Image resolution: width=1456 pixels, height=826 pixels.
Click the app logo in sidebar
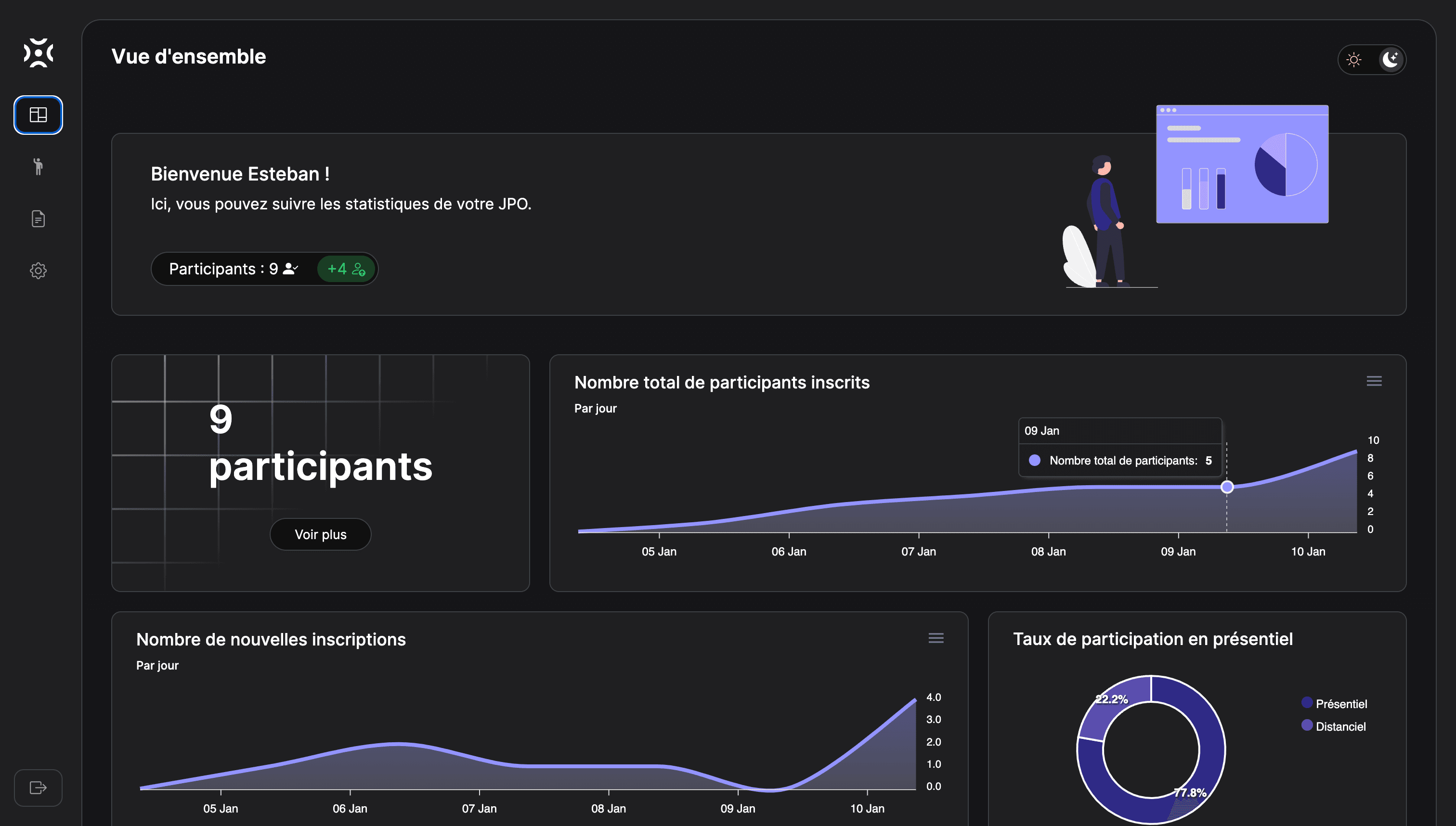[x=38, y=53]
